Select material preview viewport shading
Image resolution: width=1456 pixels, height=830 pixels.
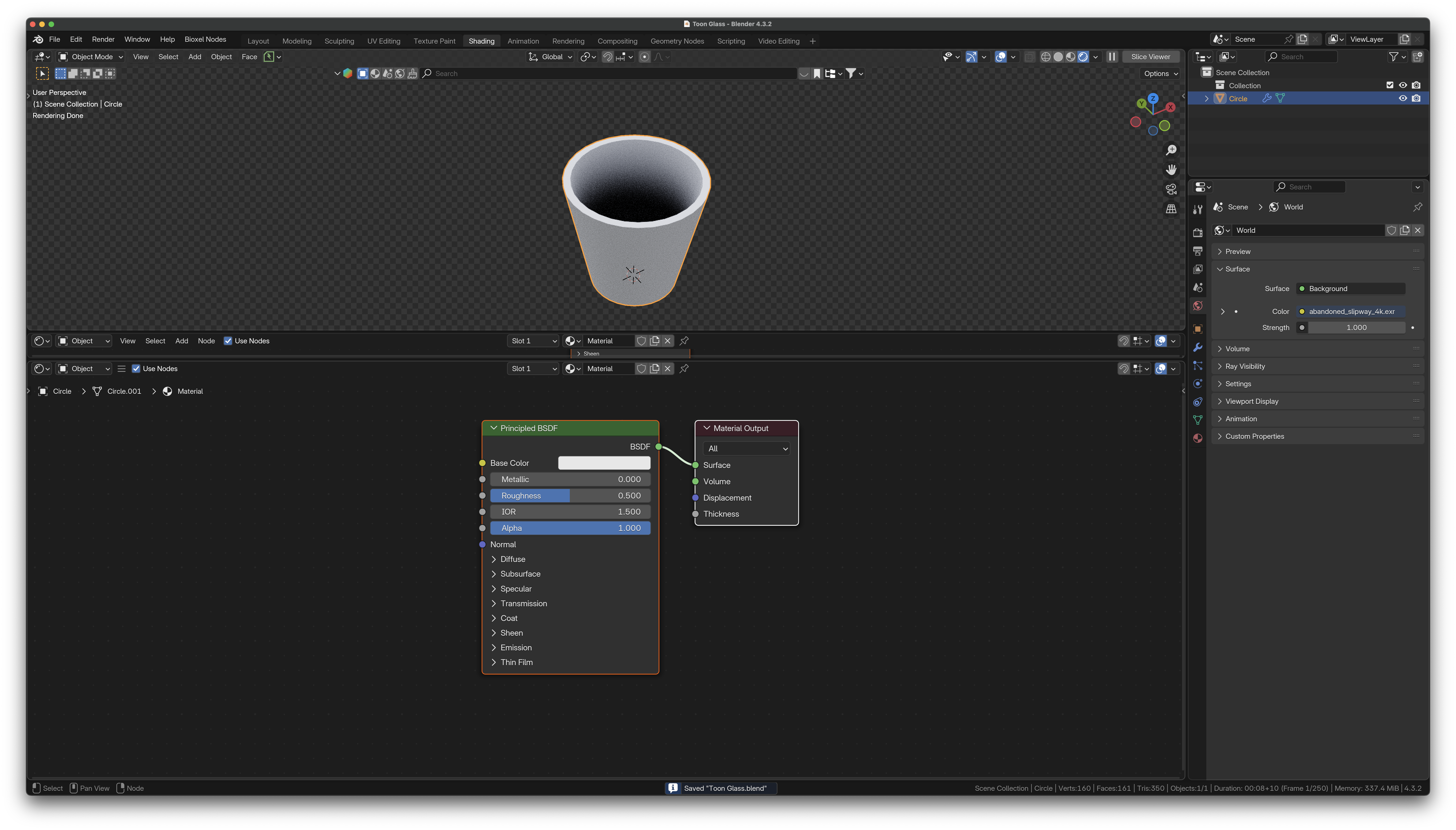coord(1071,57)
